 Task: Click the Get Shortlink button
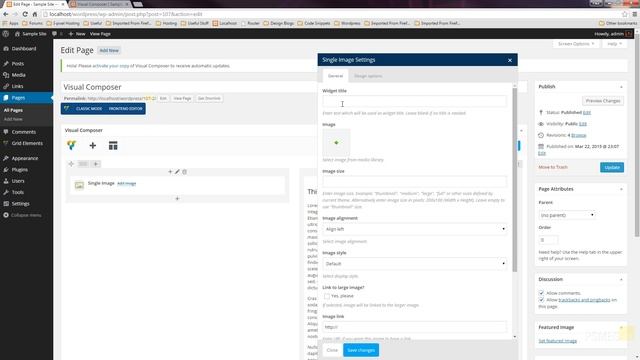coord(209,98)
